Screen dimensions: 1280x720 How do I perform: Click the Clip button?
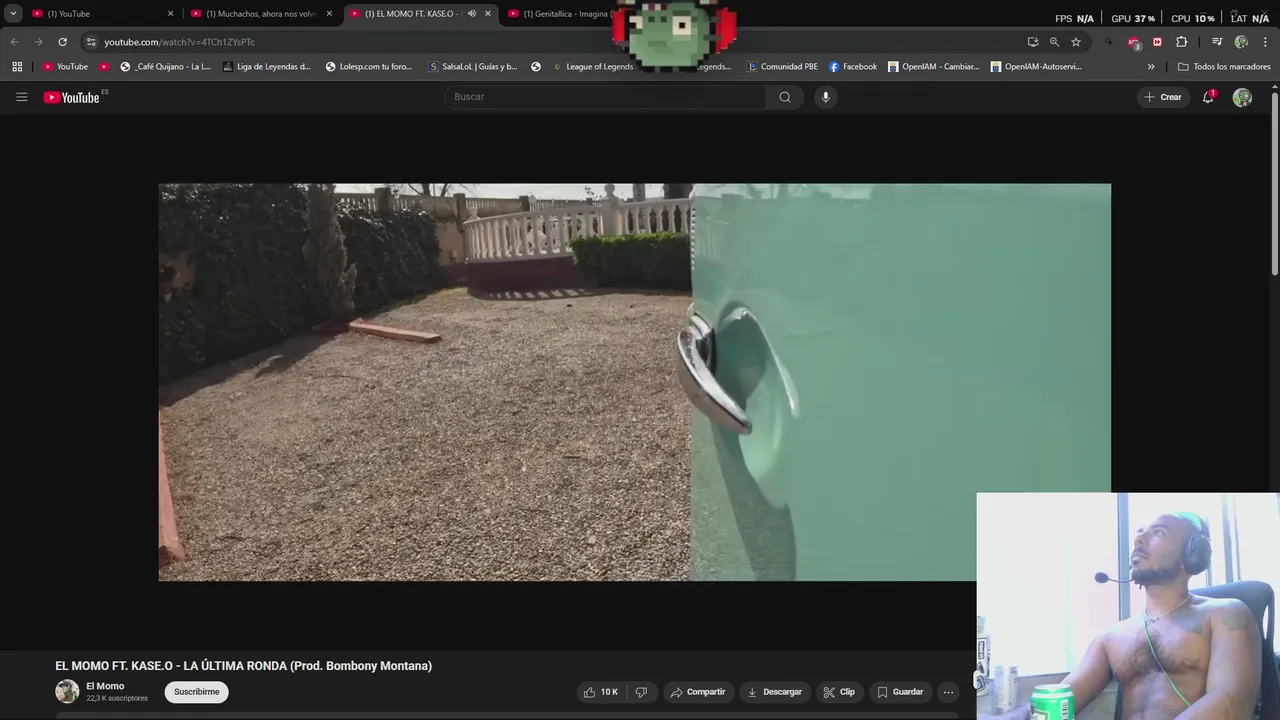tap(839, 692)
